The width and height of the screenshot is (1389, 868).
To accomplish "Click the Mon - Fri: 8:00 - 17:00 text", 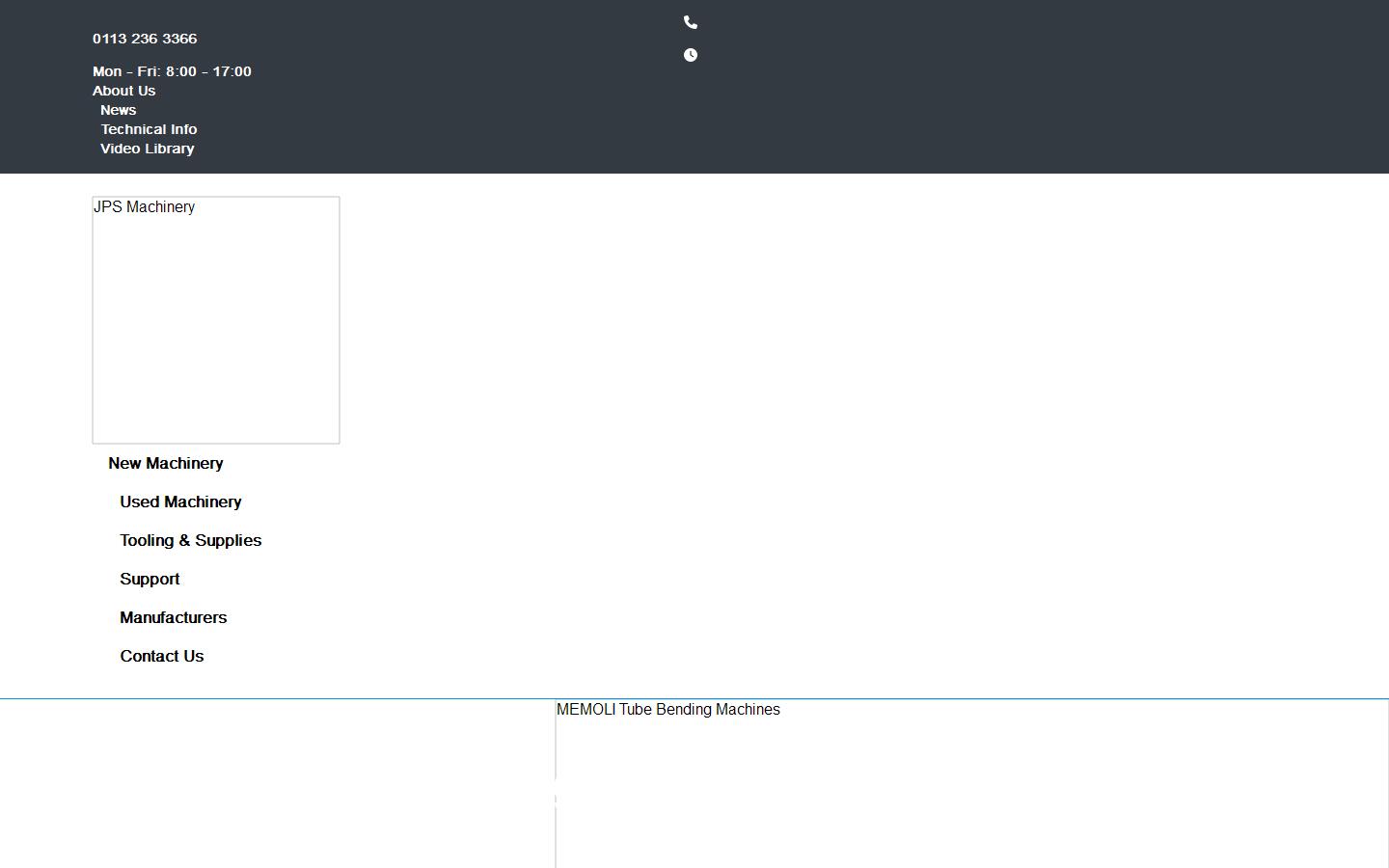I will tap(172, 71).
